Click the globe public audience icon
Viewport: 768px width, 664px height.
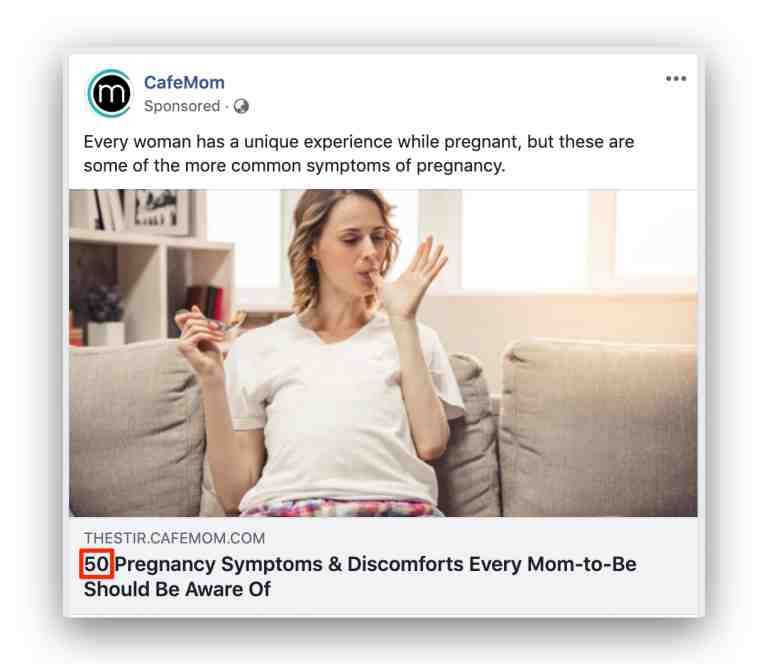(x=241, y=106)
